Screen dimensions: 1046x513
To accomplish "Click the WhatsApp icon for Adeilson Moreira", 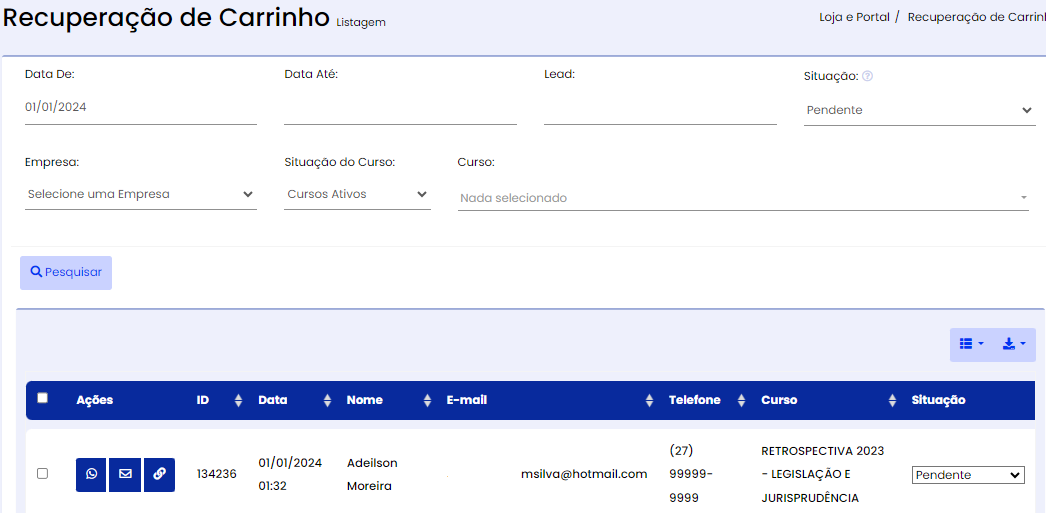I will [x=92, y=474].
